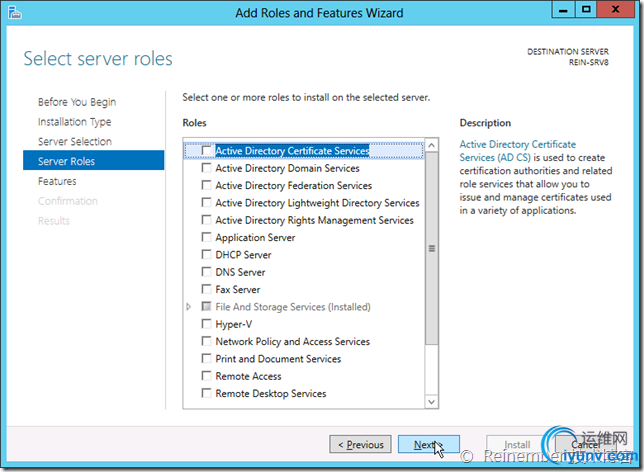Screen dimensions: 644x472
Task: Expand File And Storage Services tree node
Action: [189, 307]
